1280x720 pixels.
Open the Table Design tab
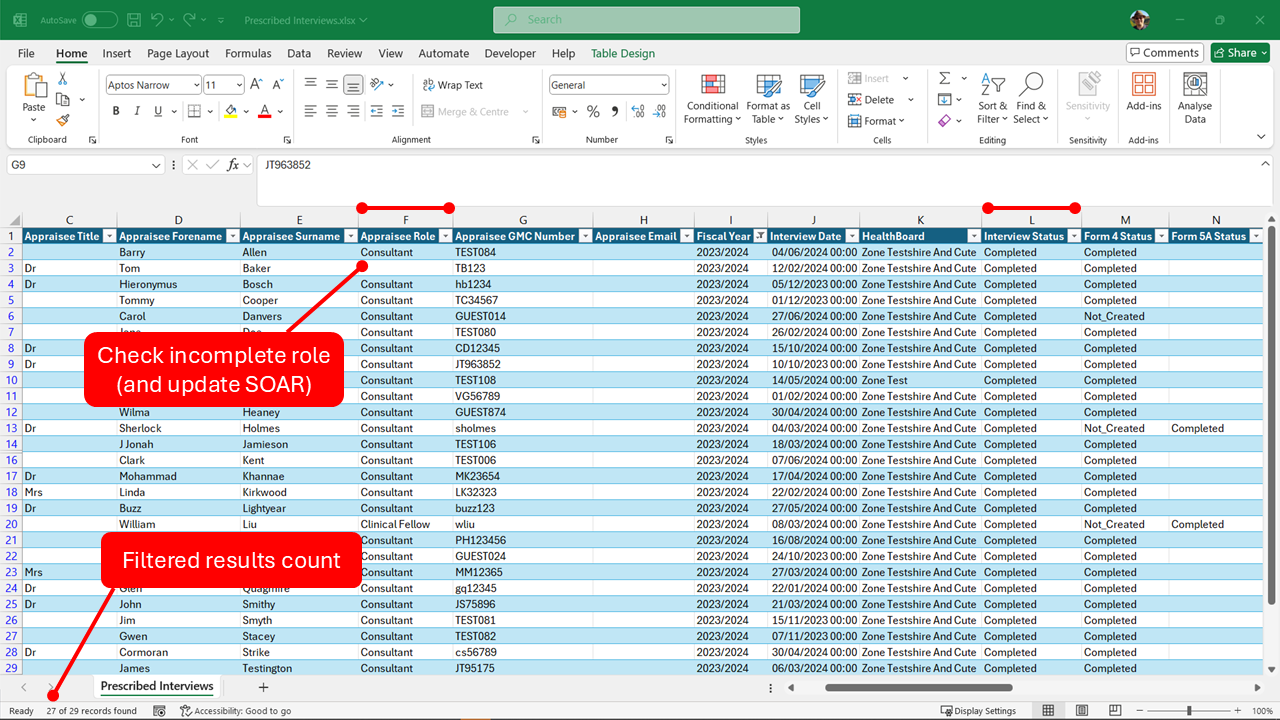[622, 53]
